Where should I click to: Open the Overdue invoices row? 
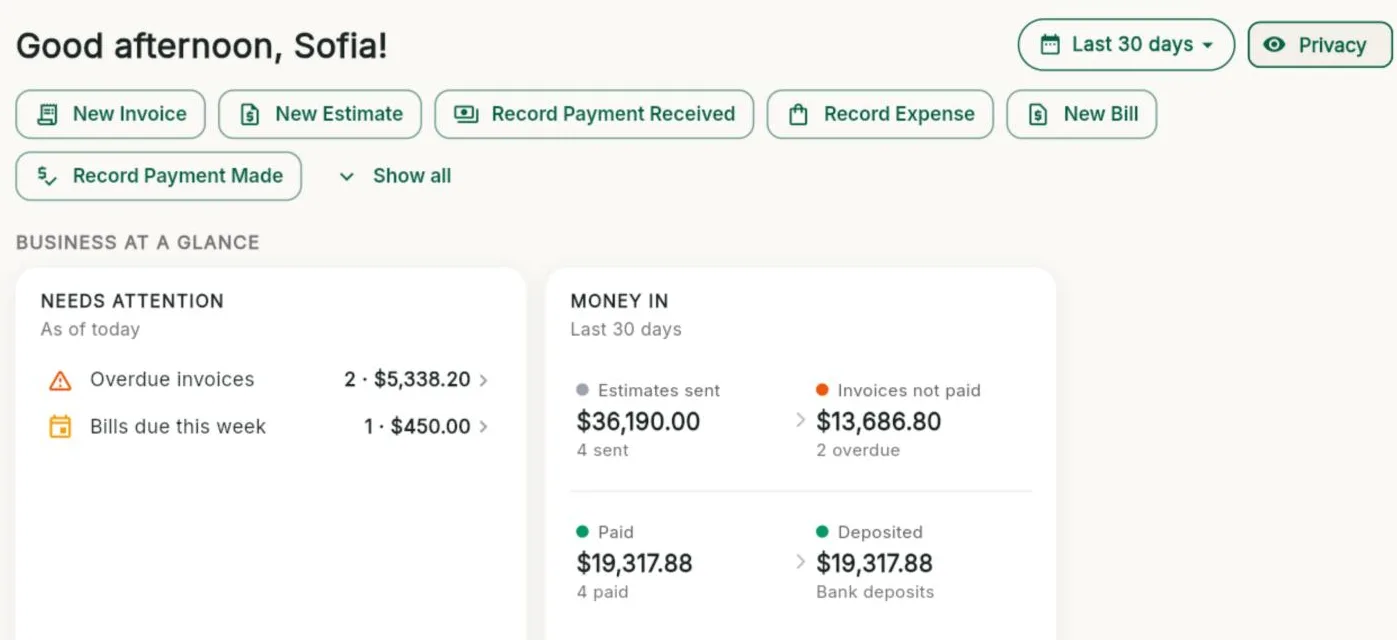(268, 380)
